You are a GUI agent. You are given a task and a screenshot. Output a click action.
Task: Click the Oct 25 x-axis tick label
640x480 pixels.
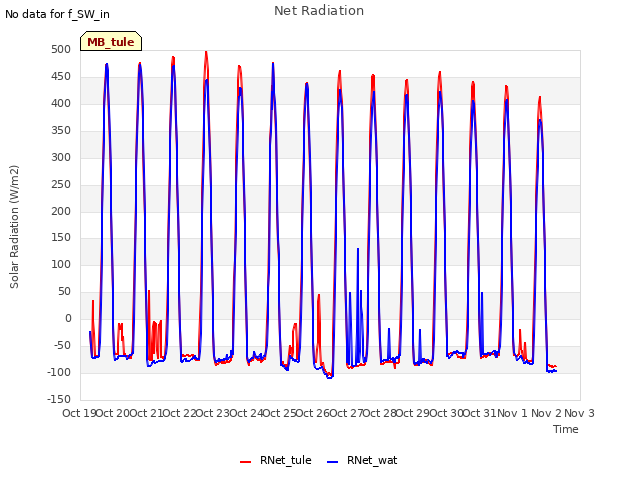point(279,413)
